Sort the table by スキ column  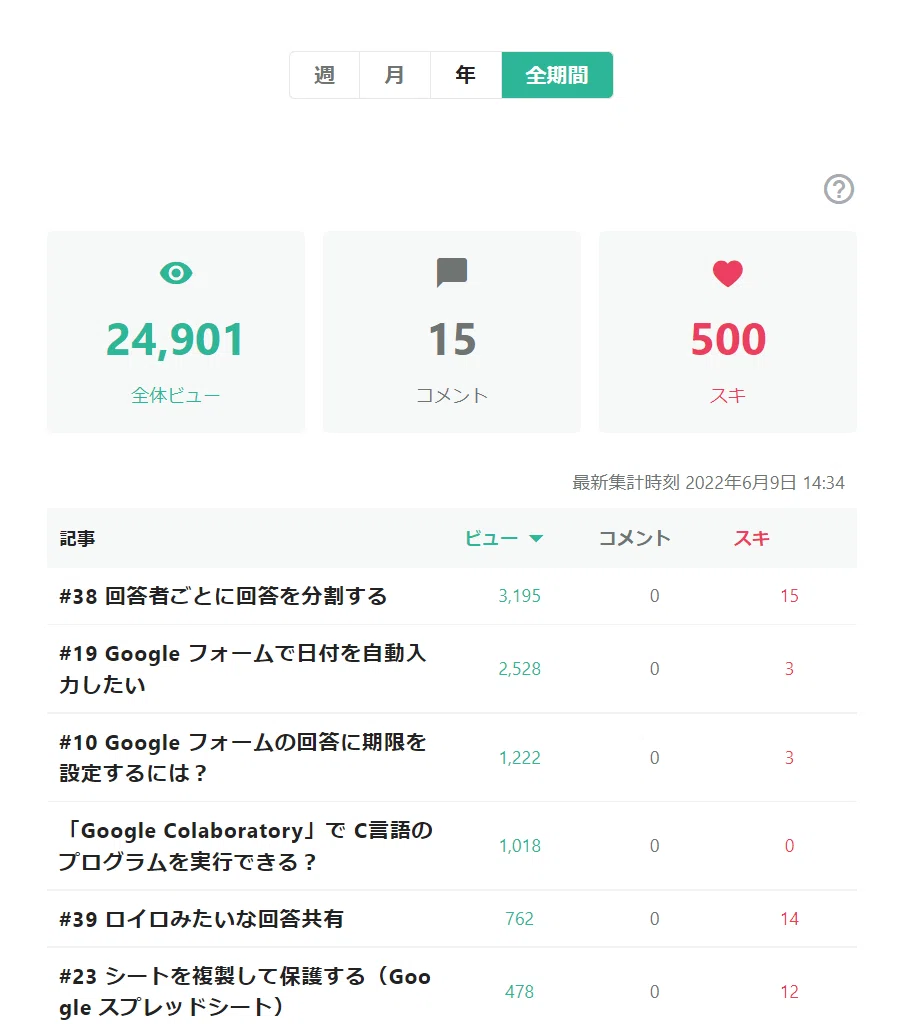752,538
